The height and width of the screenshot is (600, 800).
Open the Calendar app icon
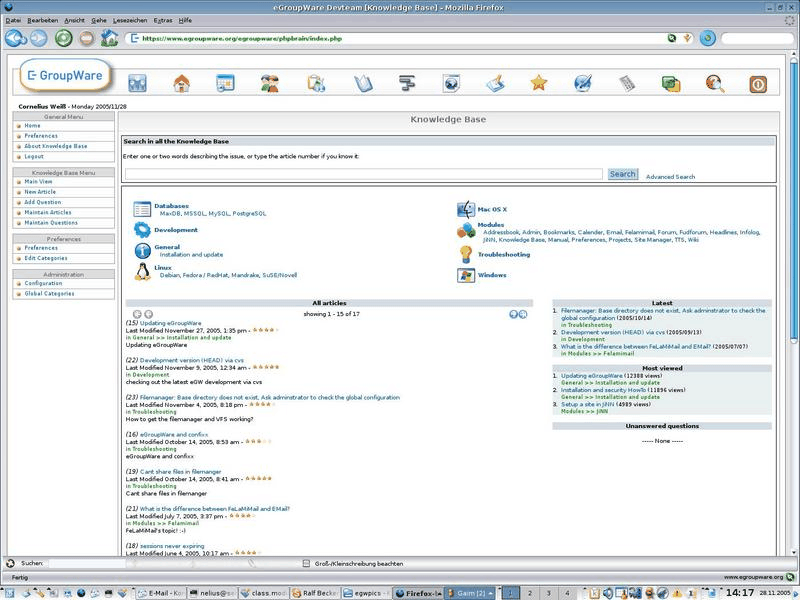tap(225, 83)
